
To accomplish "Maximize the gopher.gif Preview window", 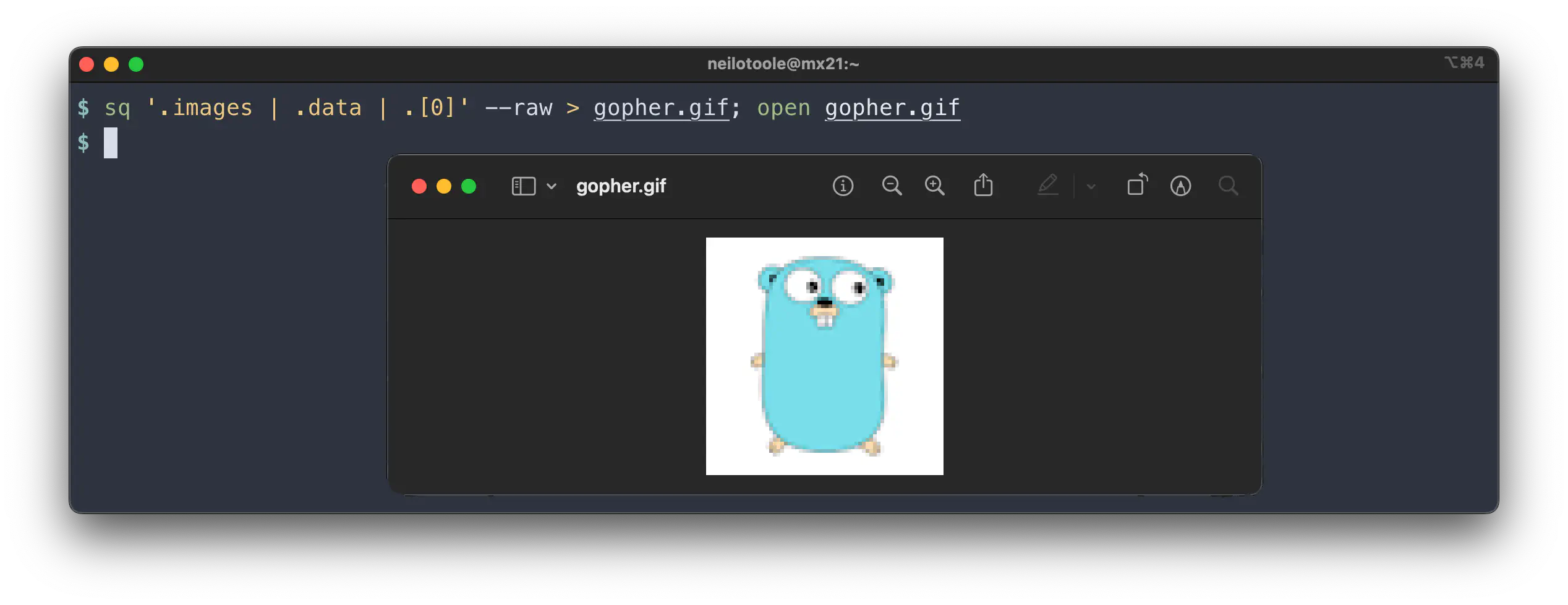I will (469, 186).
